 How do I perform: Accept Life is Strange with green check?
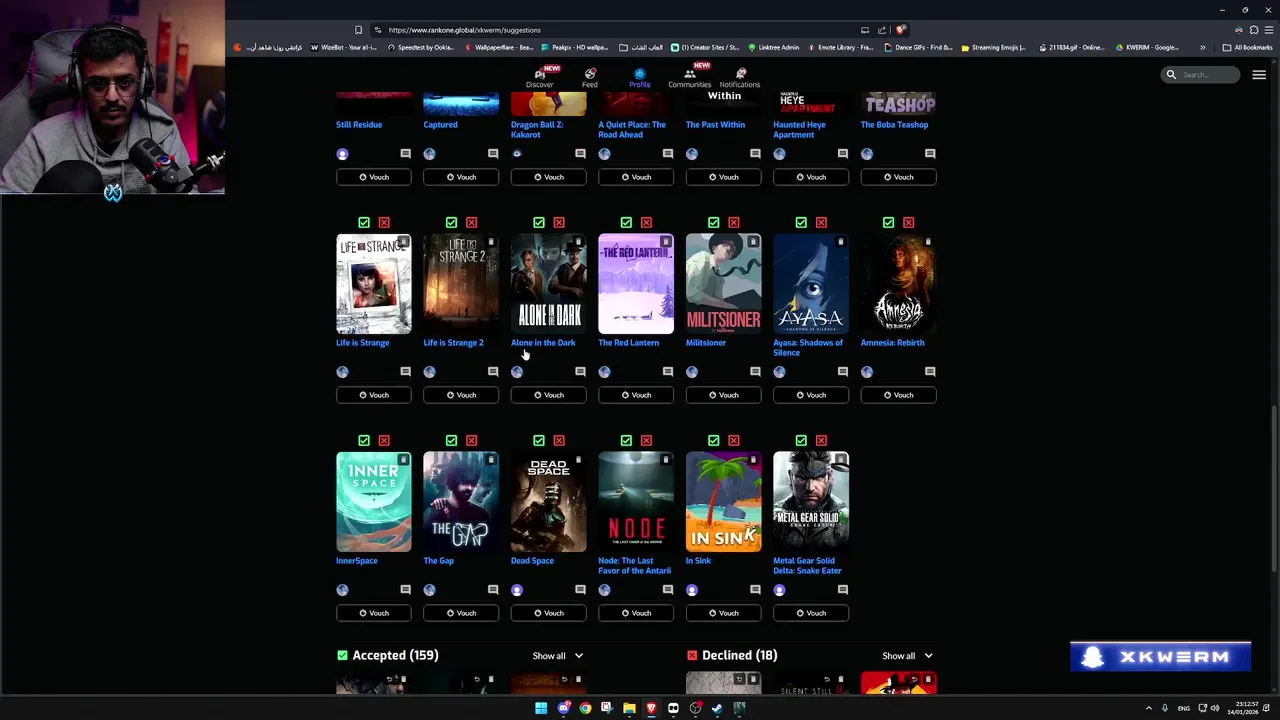pos(364,222)
